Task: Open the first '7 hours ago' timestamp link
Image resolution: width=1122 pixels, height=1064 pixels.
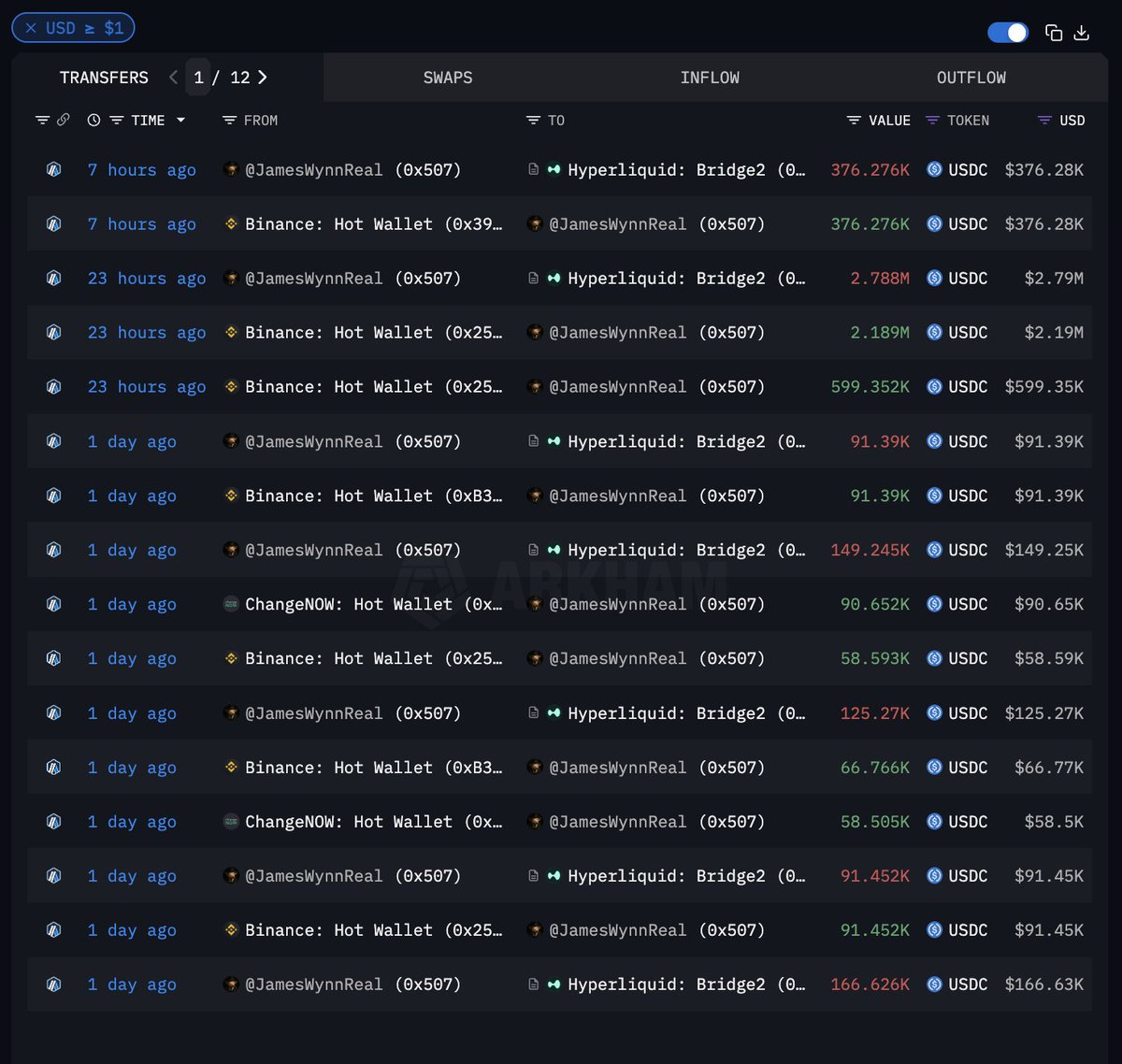Action: point(142,170)
